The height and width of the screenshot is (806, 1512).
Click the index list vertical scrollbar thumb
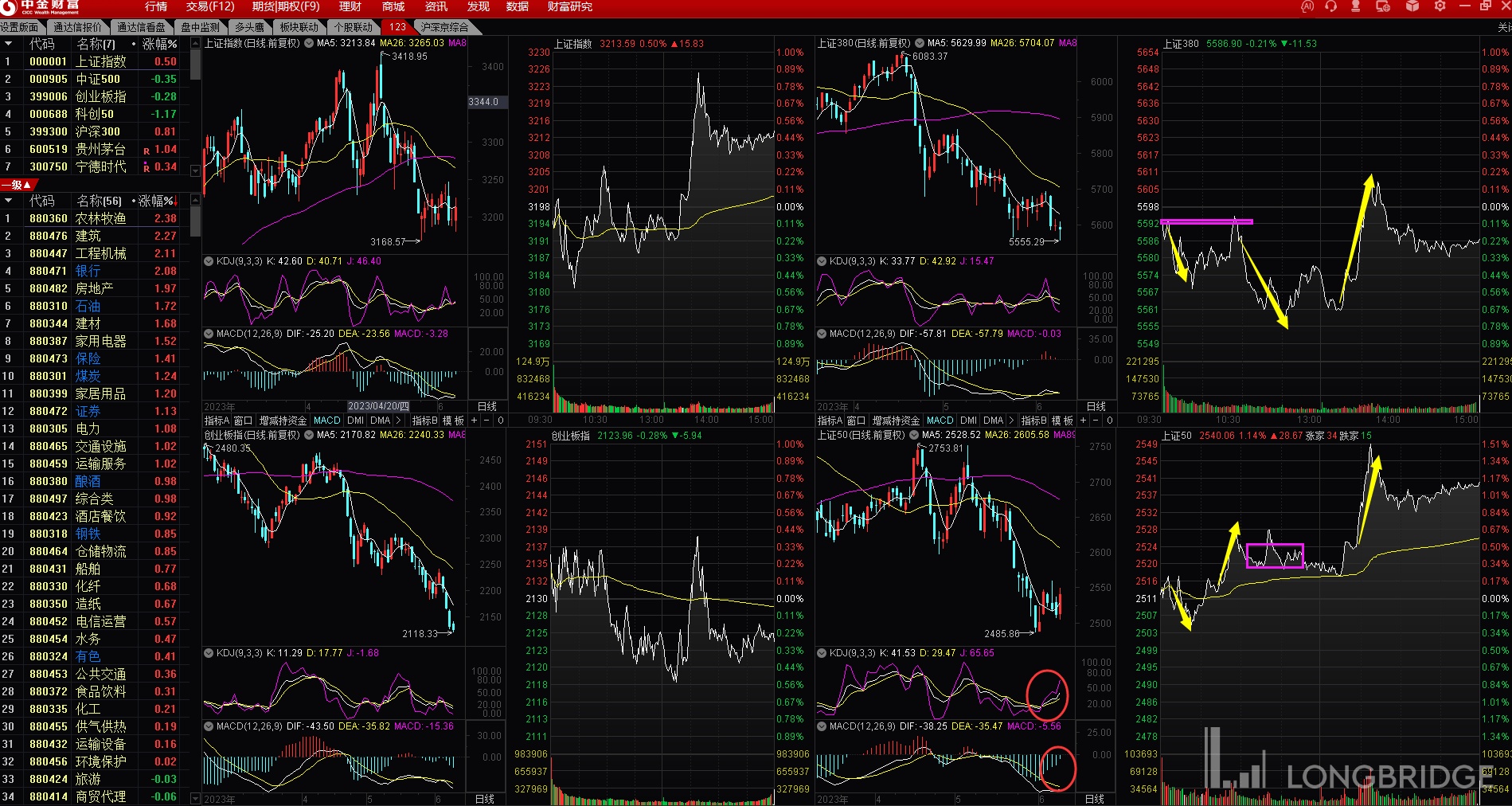(195, 64)
